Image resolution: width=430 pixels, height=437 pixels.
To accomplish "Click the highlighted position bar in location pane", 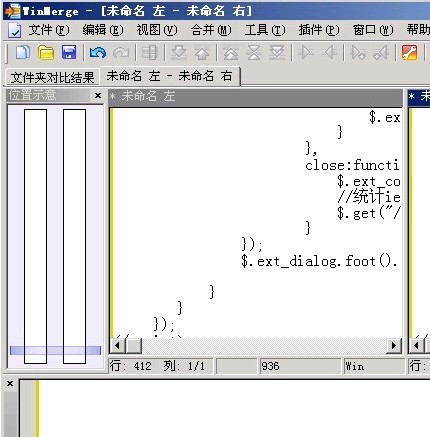I will pyautogui.click(x=55, y=350).
